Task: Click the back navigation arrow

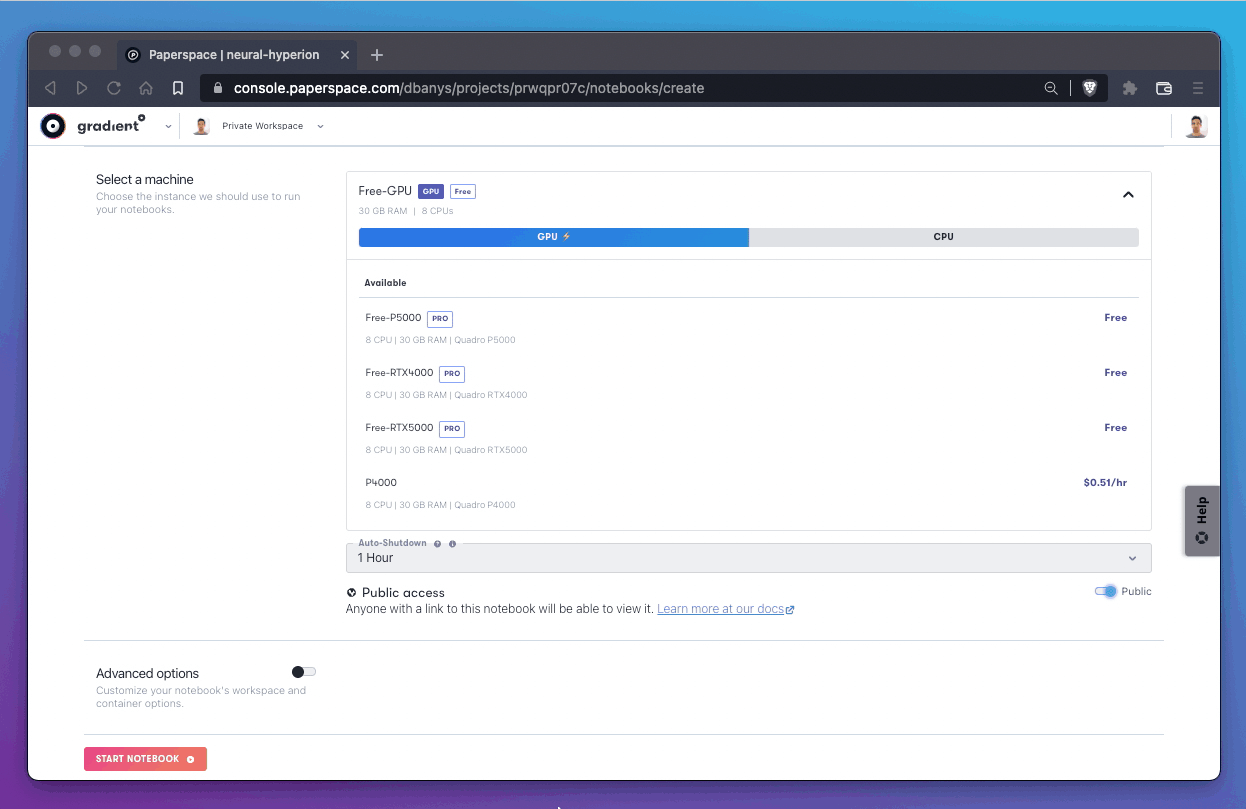Action: click(50, 88)
